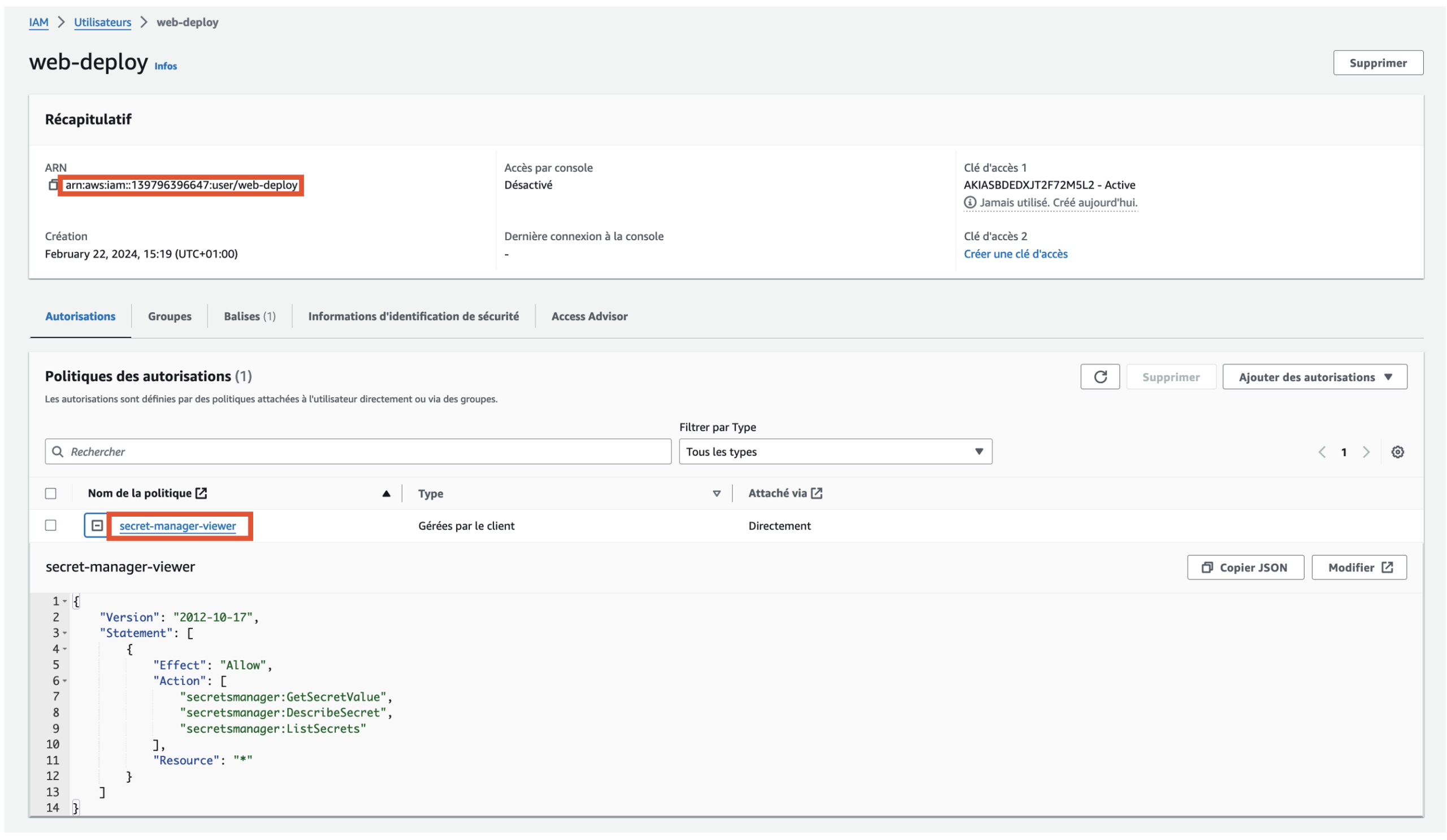Screen dimensions: 1447x840
Task: Click the Rechercher search field
Action: coord(358,451)
